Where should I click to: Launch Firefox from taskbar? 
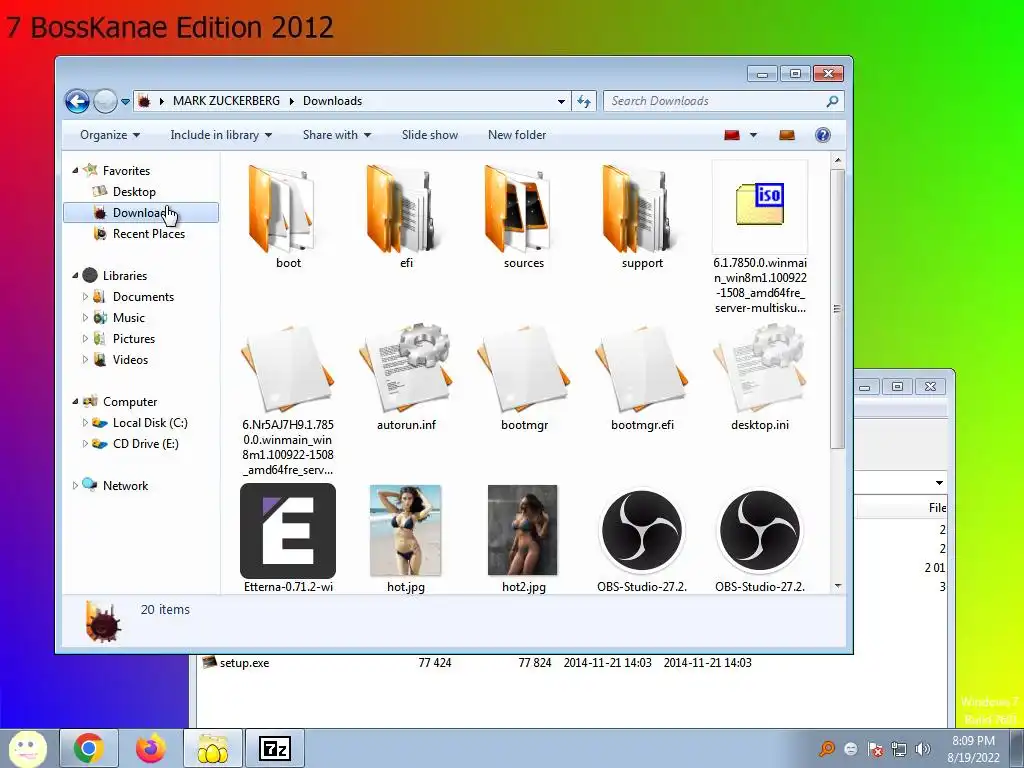click(150, 748)
